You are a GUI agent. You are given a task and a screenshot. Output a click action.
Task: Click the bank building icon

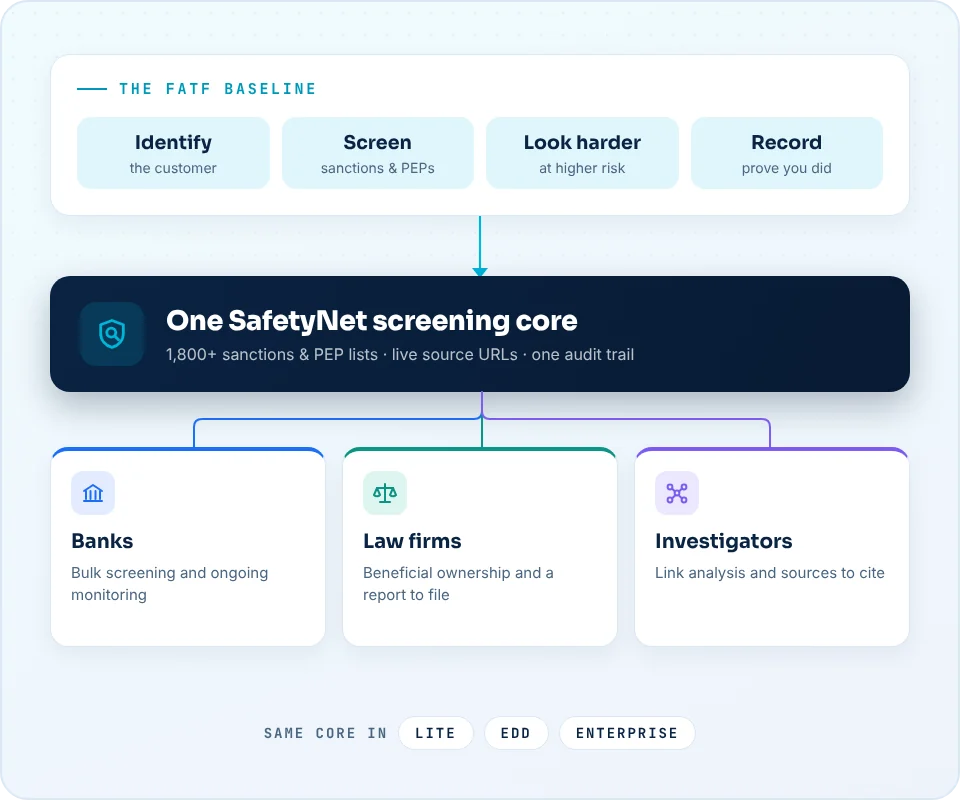[x=93, y=493]
